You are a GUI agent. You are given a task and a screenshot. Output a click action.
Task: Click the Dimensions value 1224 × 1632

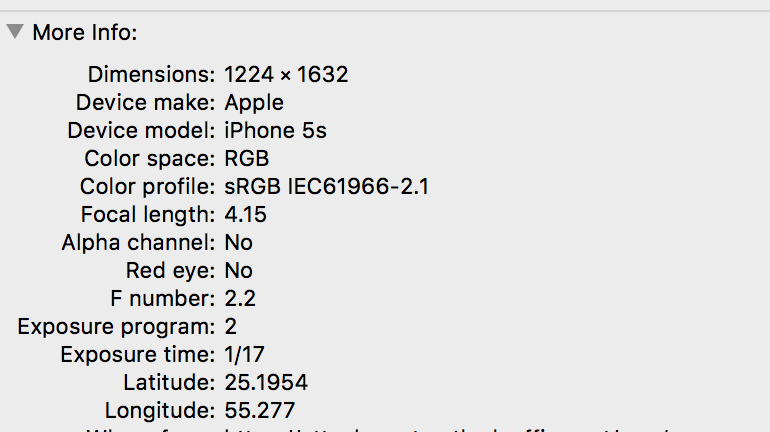pos(286,74)
